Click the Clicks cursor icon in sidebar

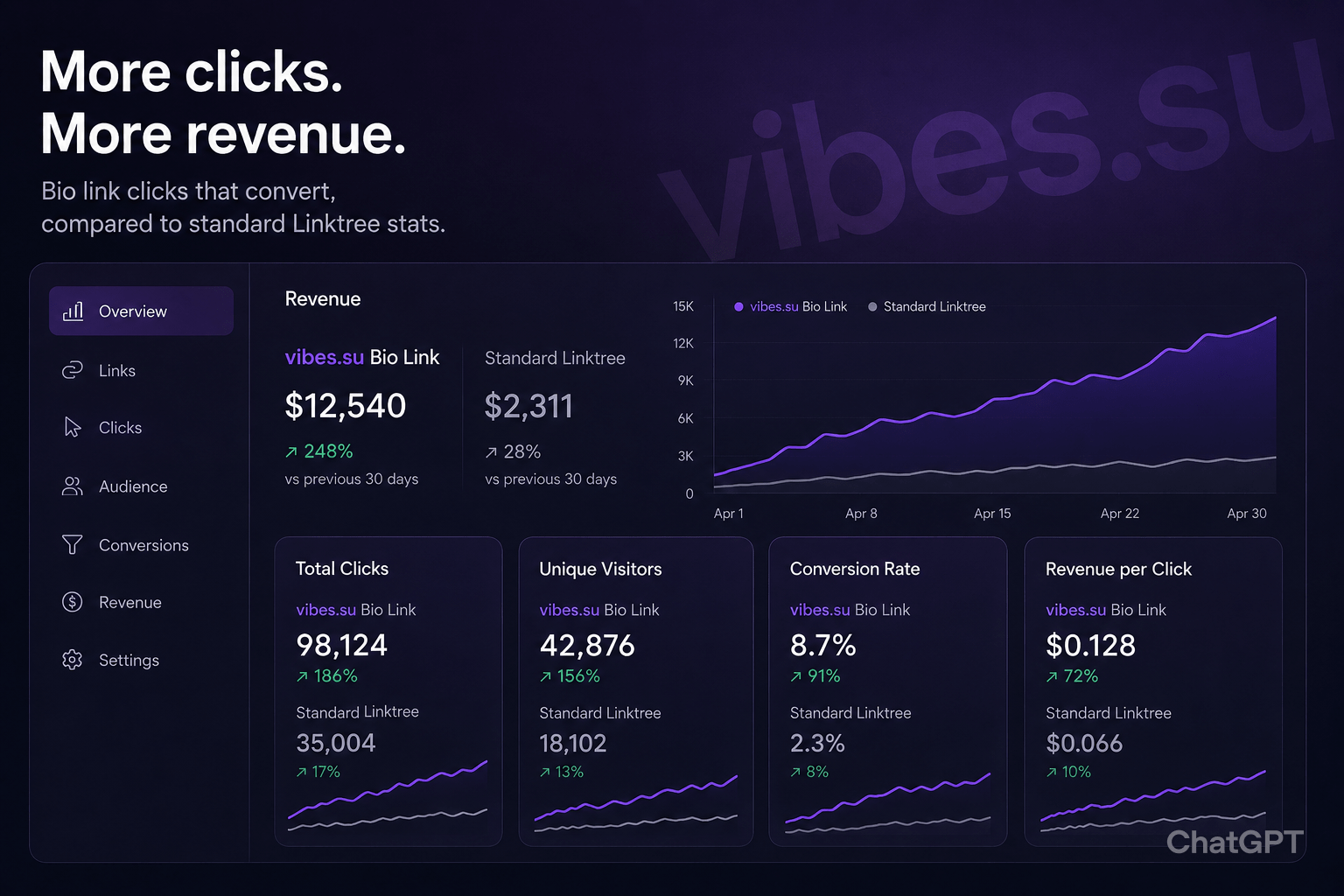point(73,427)
